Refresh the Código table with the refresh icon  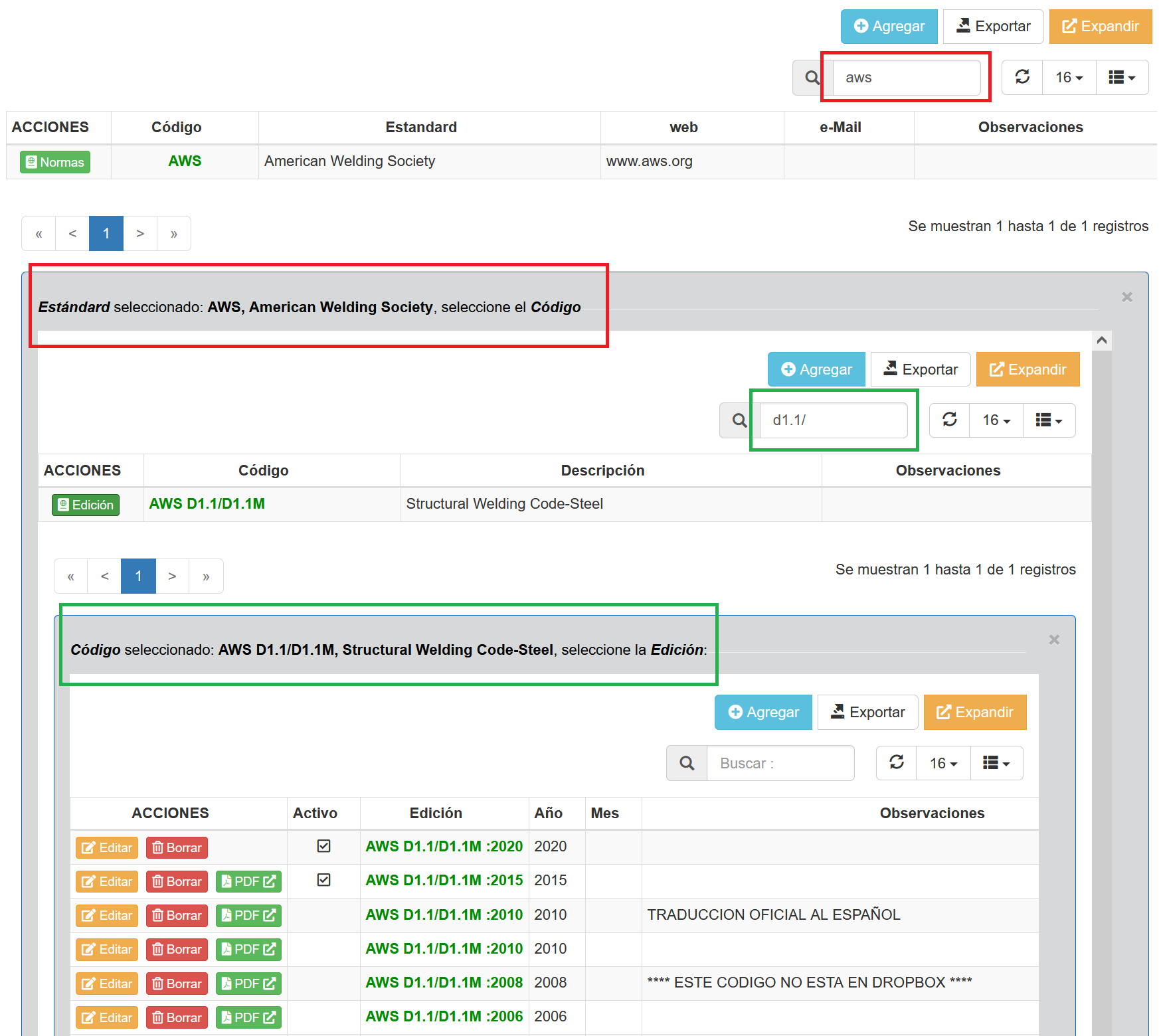tap(949, 420)
